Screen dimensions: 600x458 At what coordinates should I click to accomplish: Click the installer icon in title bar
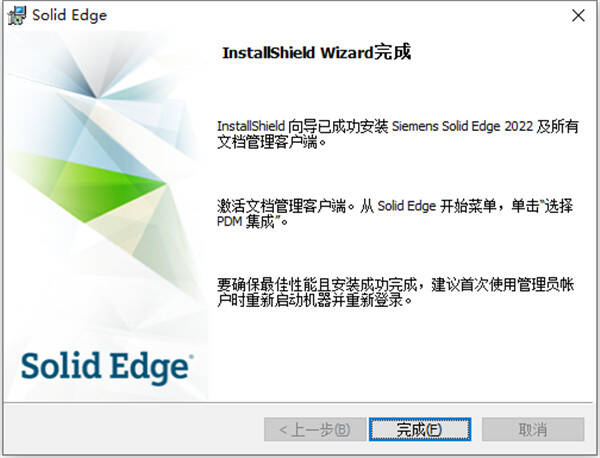pos(16,15)
